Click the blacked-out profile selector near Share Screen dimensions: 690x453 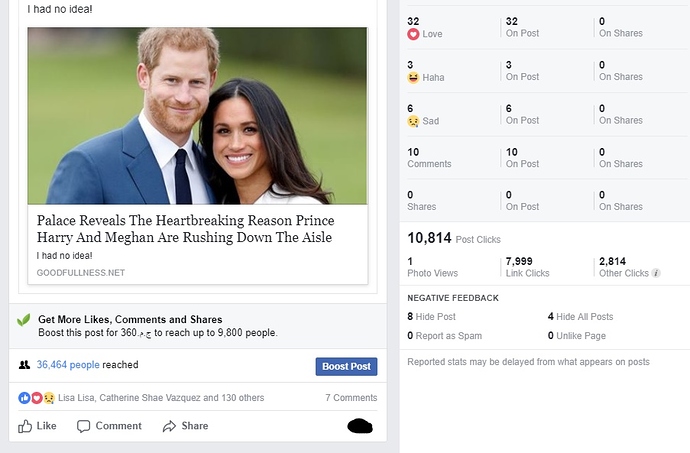[360, 426]
